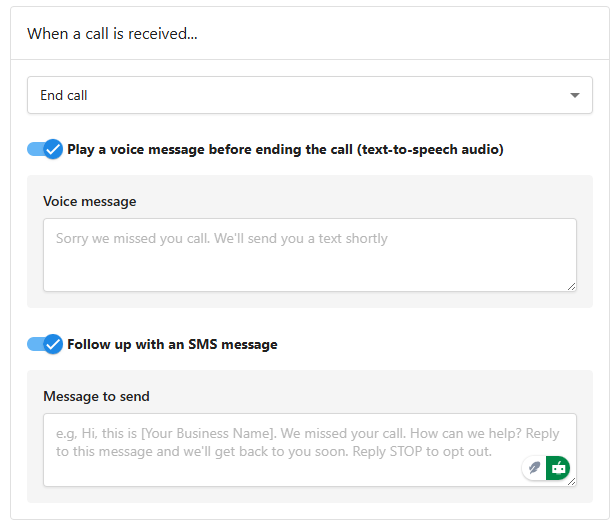Screen dimensions: 614x524
Task: Click the feather quill icon in message box
Action: (x=534, y=468)
